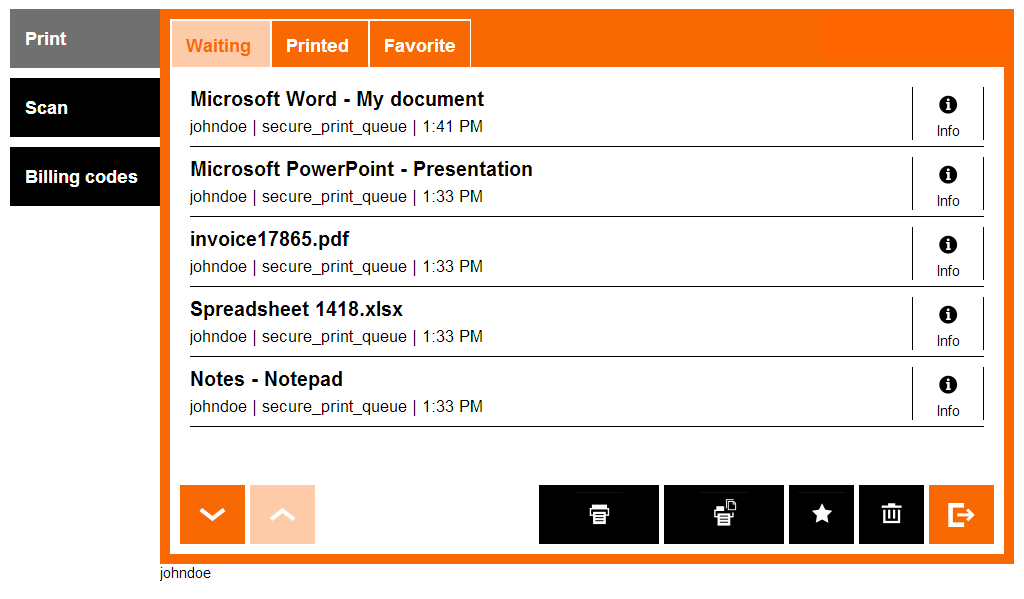1024x599 pixels.
Task: Open the Favorite tab
Action: coord(419,45)
